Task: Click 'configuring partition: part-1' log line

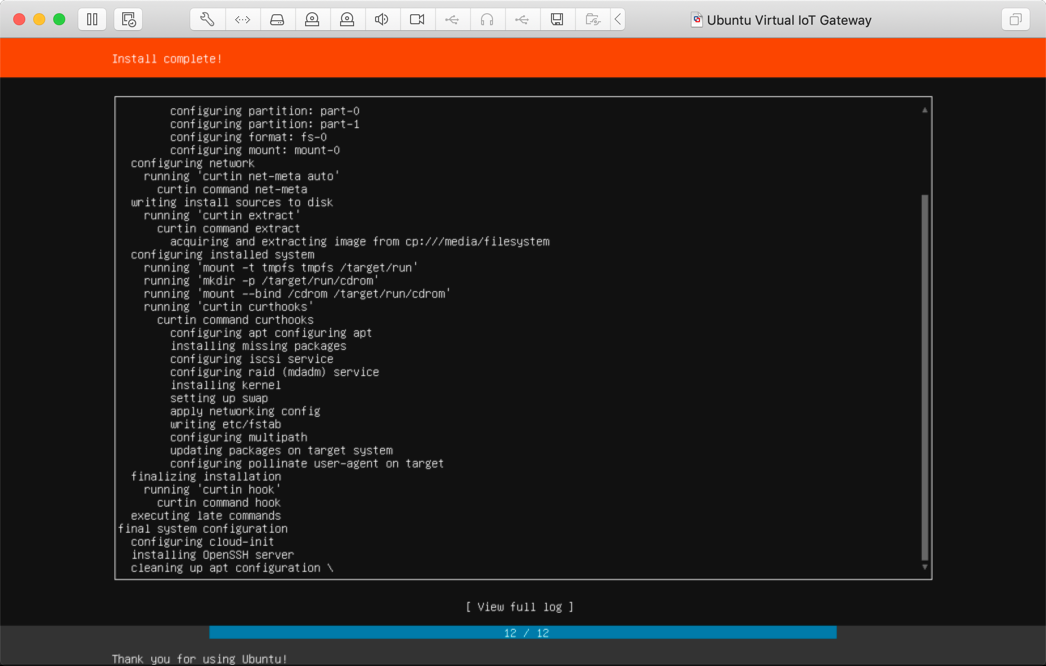Action: coord(264,124)
